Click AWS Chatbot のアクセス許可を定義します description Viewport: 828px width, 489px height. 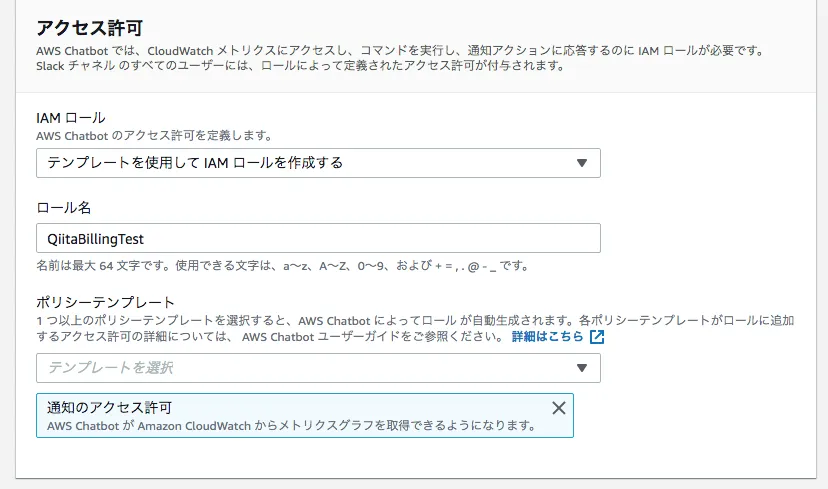tap(154, 135)
